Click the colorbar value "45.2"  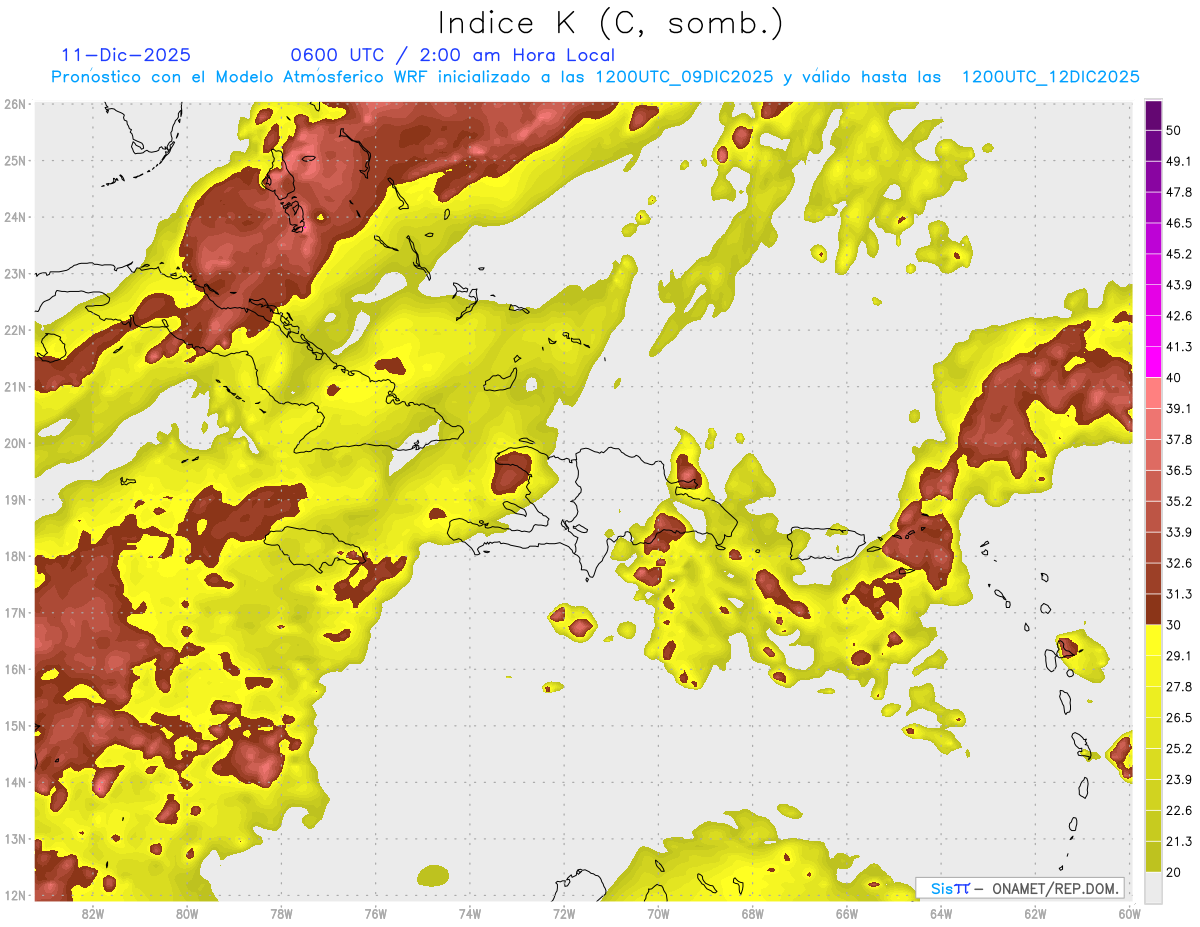pyautogui.click(x=1179, y=254)
